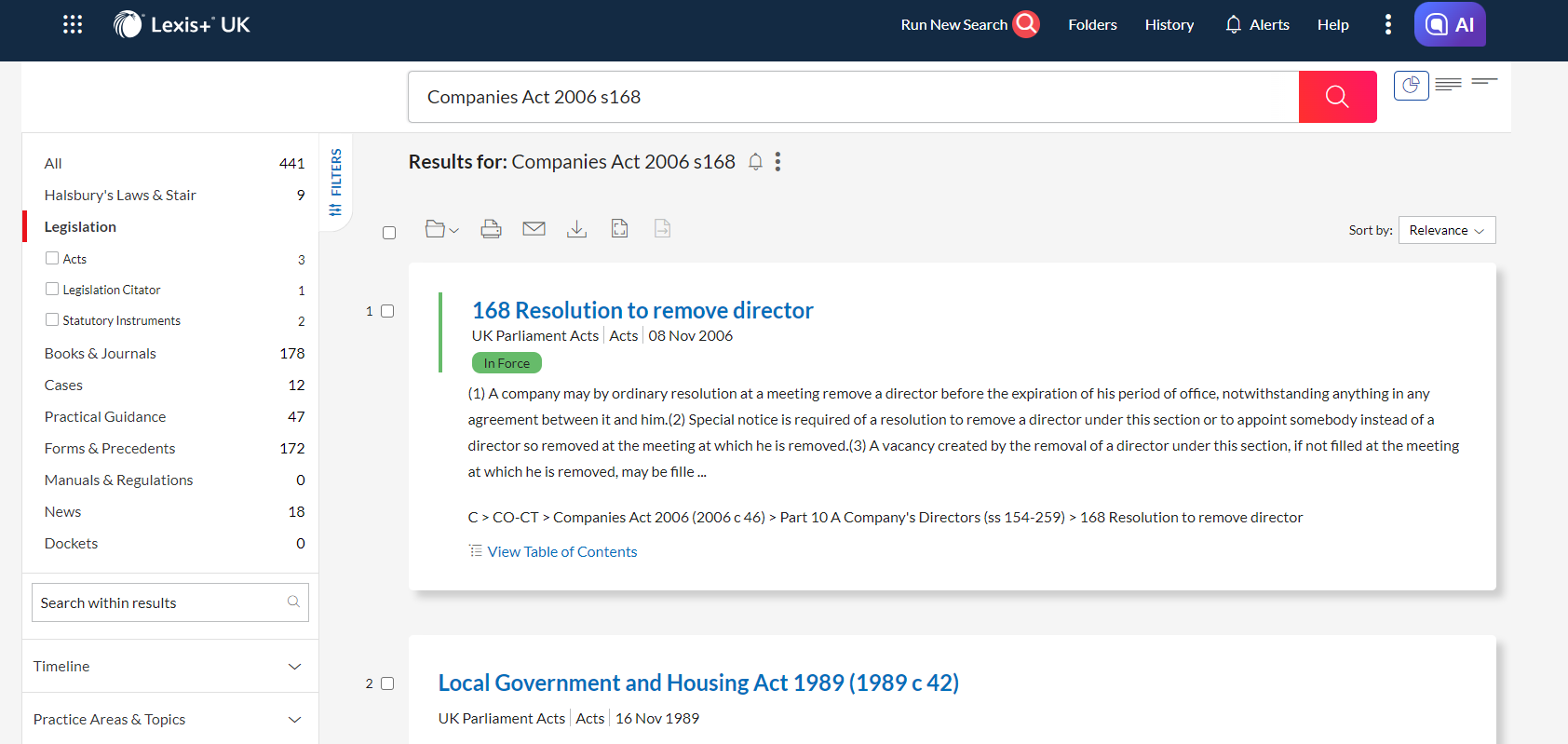Open History in the top navigation
Viewport: 1568px width, 744px height.
pyautogui.click(x=1169, y=25)
